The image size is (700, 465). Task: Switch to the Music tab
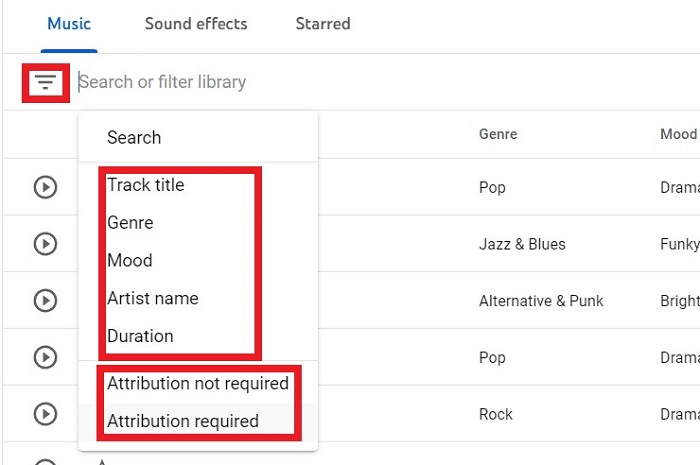click(69, 23)
